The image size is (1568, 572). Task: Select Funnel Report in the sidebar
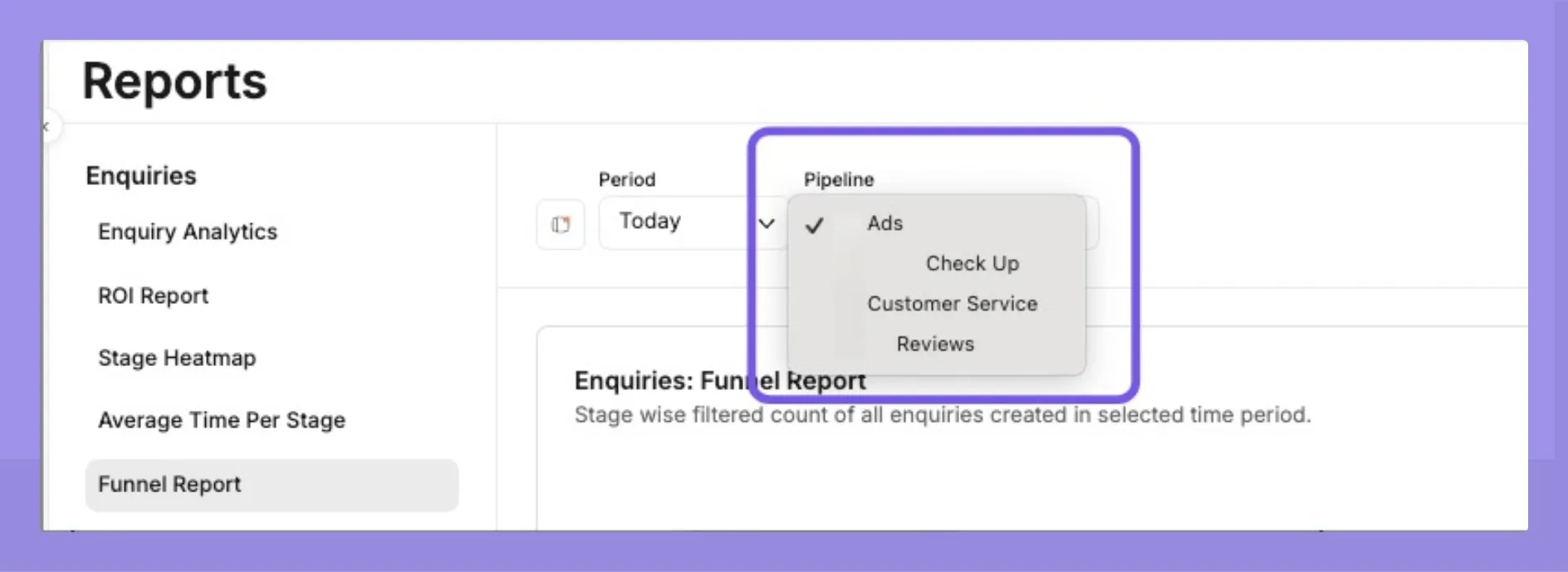pos(272,485)
